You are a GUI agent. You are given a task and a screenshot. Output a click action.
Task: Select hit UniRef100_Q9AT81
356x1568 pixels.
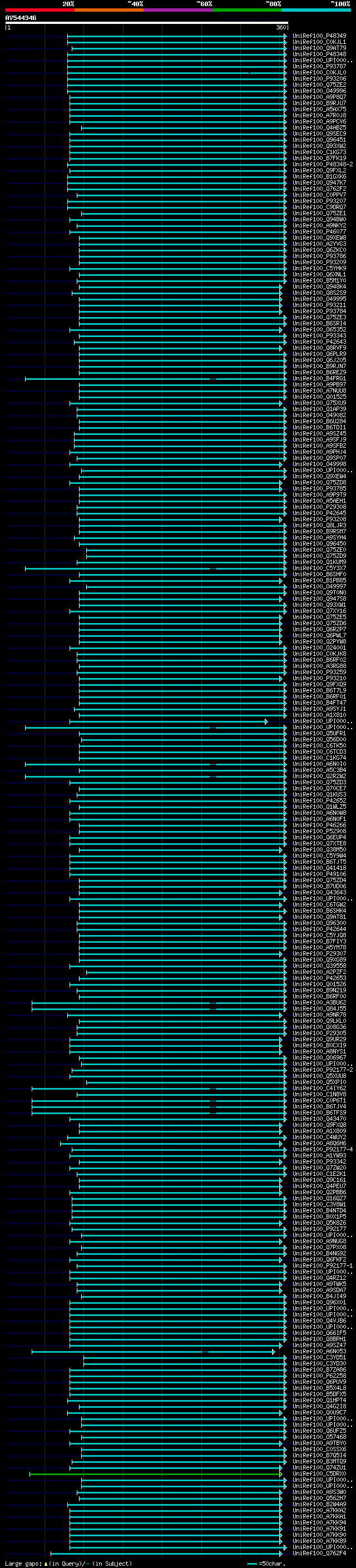tap(319, 917)
